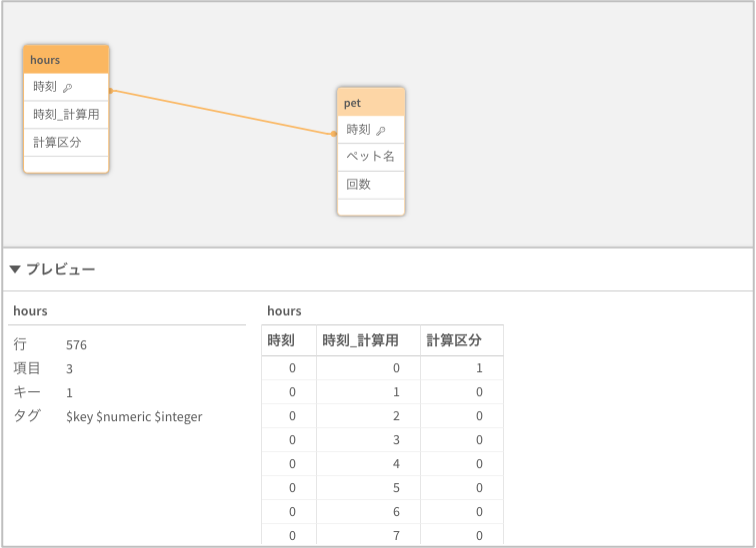Click the 時刻_計算用 column header in preview grid
756x548 pixels.
tap(360, 341)
